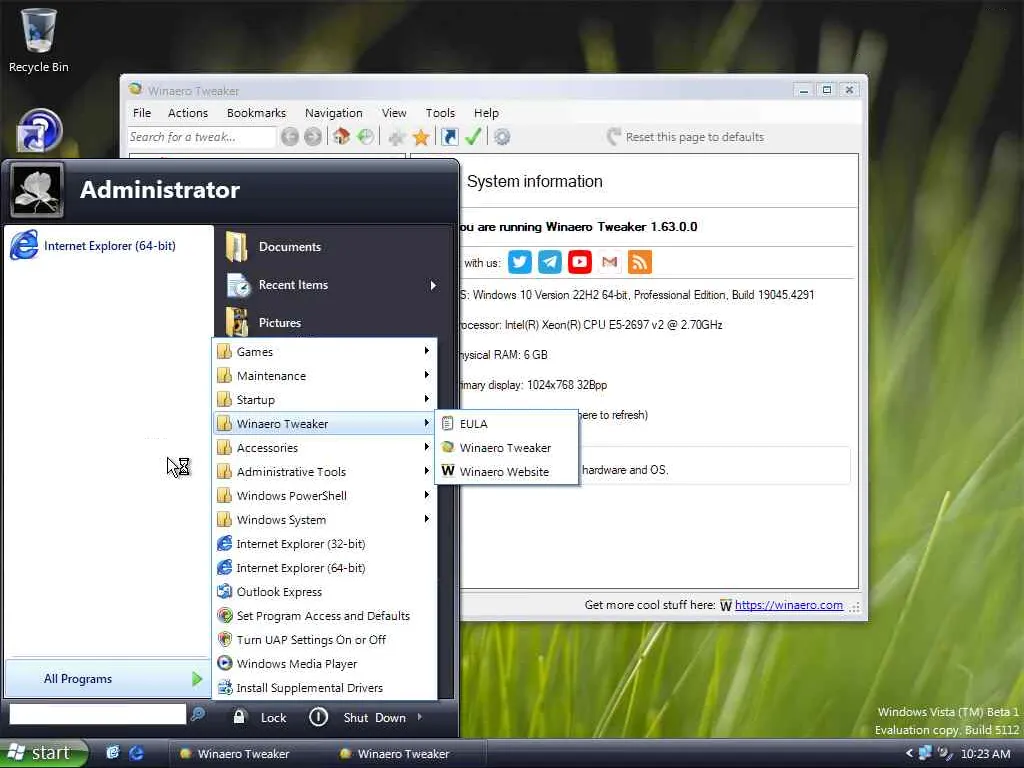
Task: Open the Actions menu
Action: [x=187, y=113]
